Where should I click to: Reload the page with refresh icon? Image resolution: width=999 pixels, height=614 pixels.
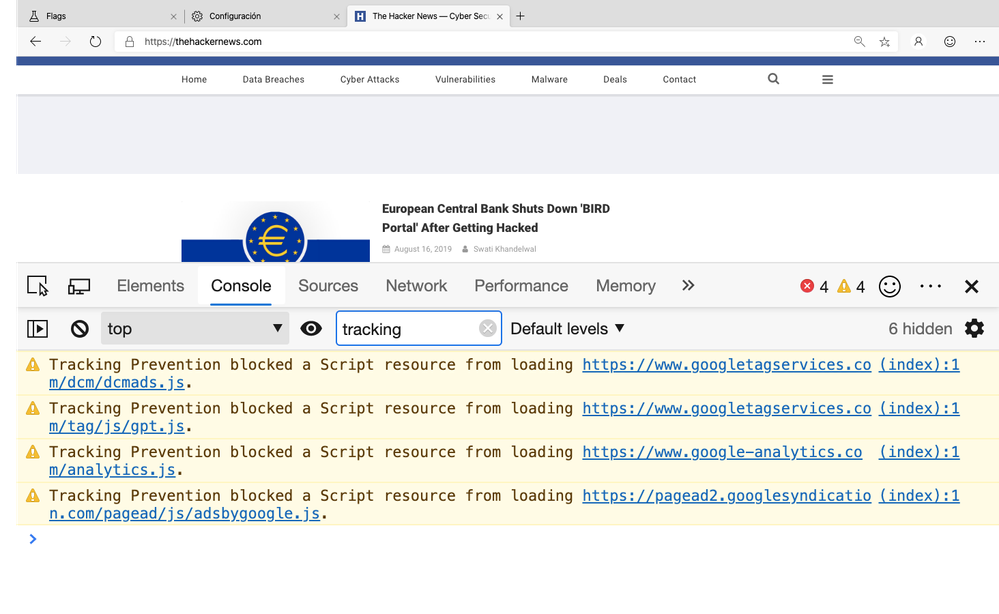tap(96, 41)
